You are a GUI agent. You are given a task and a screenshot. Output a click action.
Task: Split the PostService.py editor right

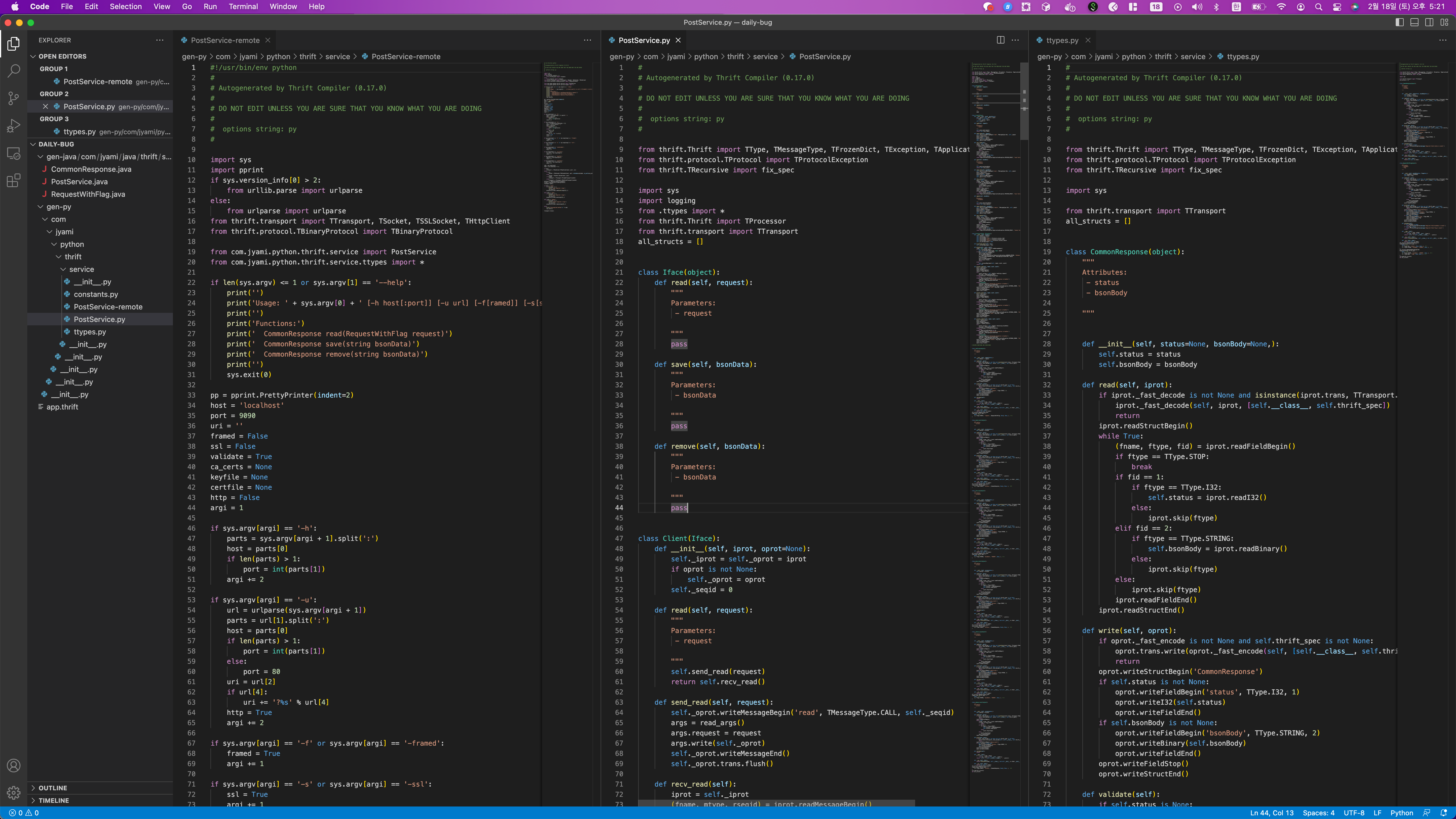pos(1000,40)
